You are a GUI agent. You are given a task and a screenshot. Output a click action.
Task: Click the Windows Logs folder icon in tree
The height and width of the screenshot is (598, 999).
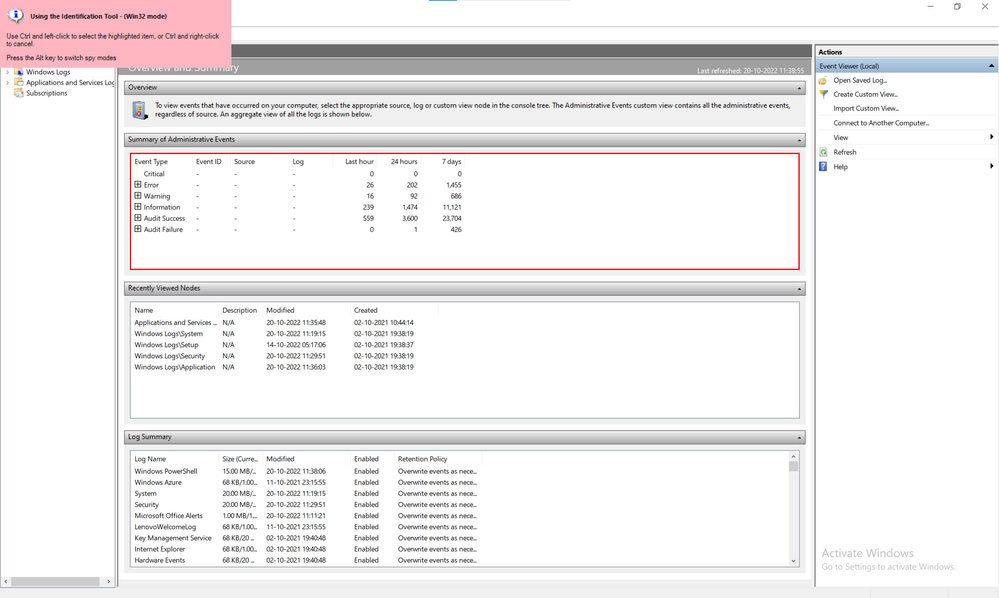[x=19, y=72]
